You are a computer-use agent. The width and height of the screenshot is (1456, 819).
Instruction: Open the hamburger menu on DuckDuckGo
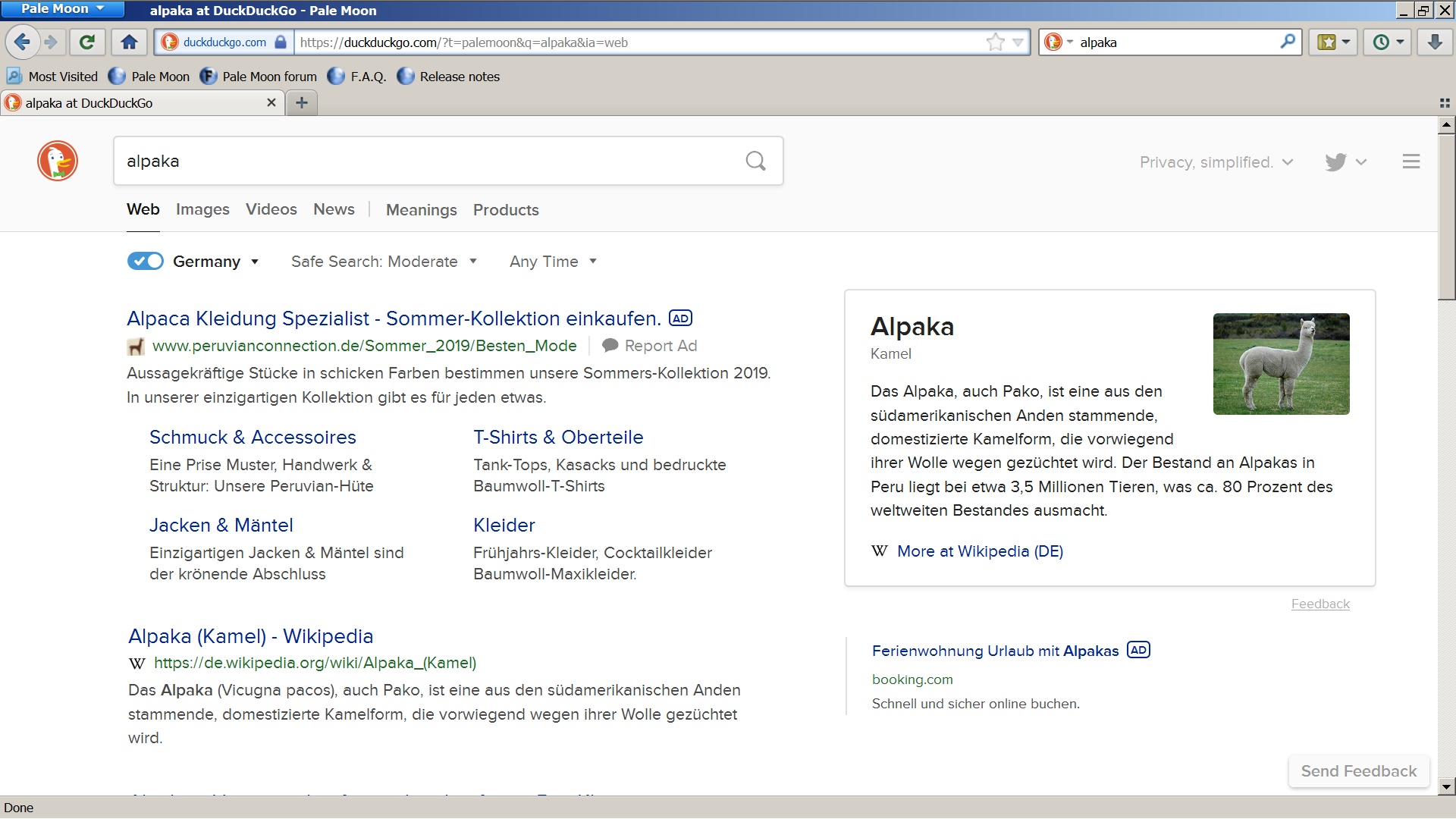click(1410, 162)
